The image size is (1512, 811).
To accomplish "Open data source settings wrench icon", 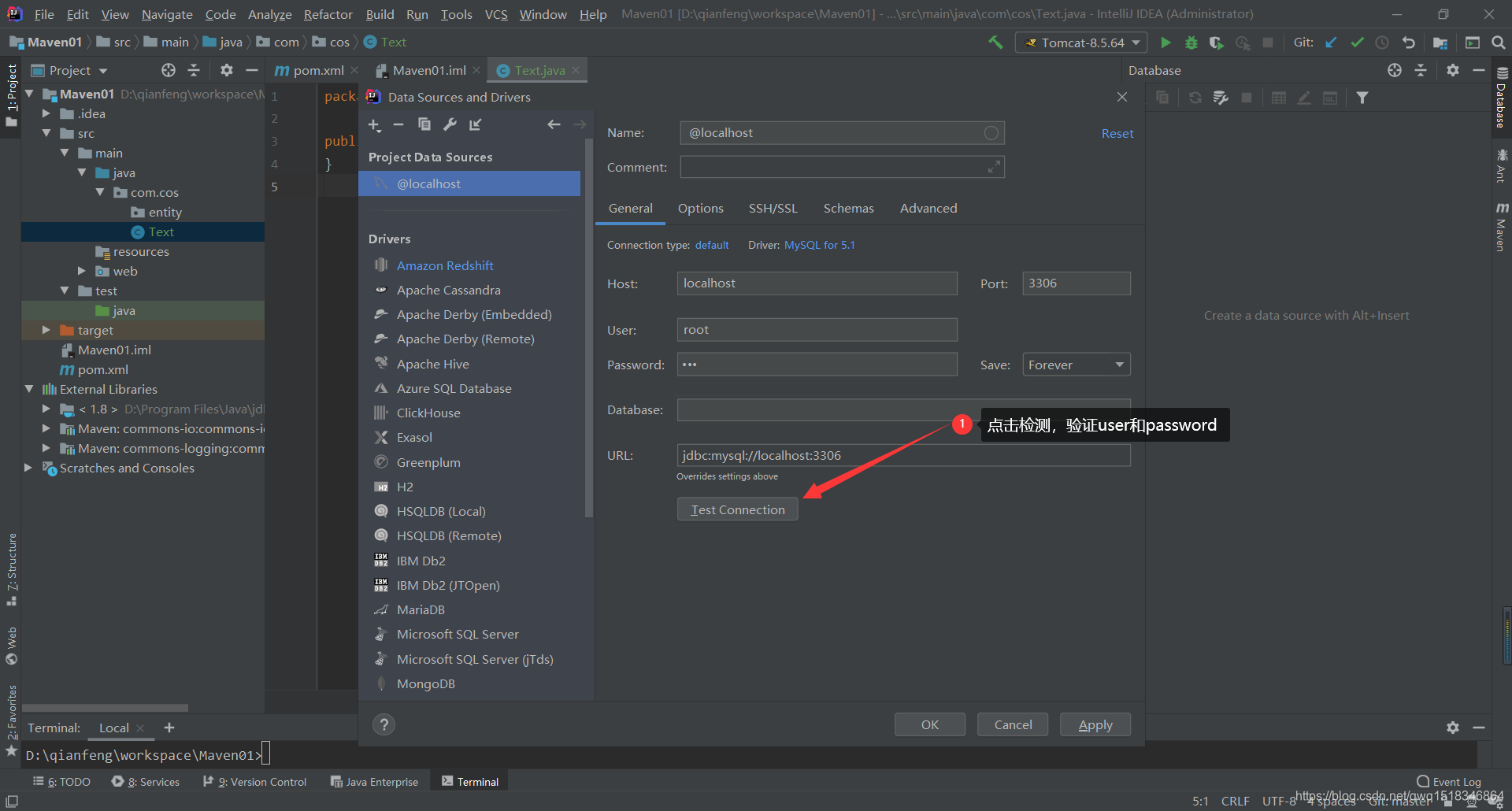I will click(450, 124).
